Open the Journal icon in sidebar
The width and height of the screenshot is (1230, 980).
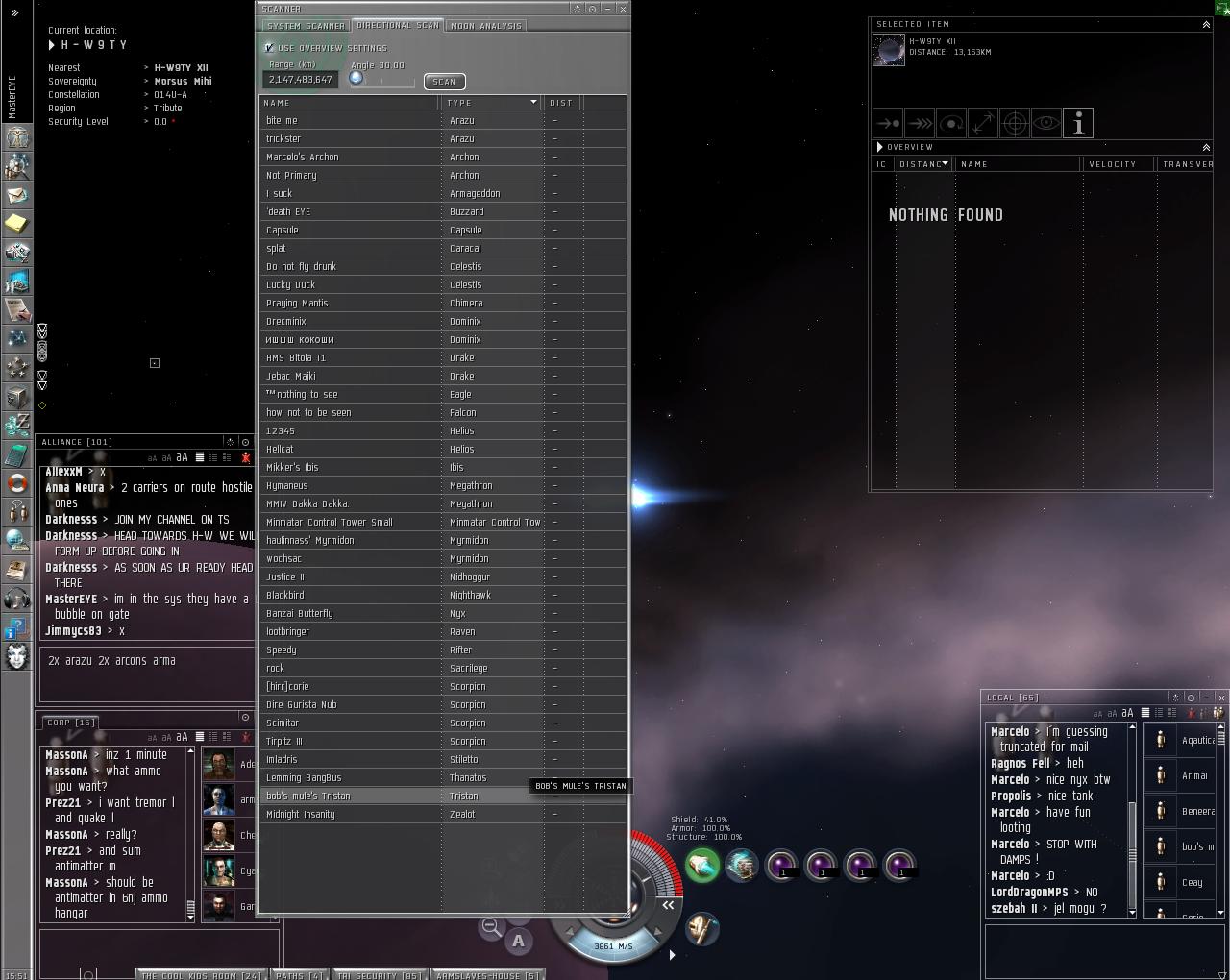pyautogui.click(x=16, y=570)
